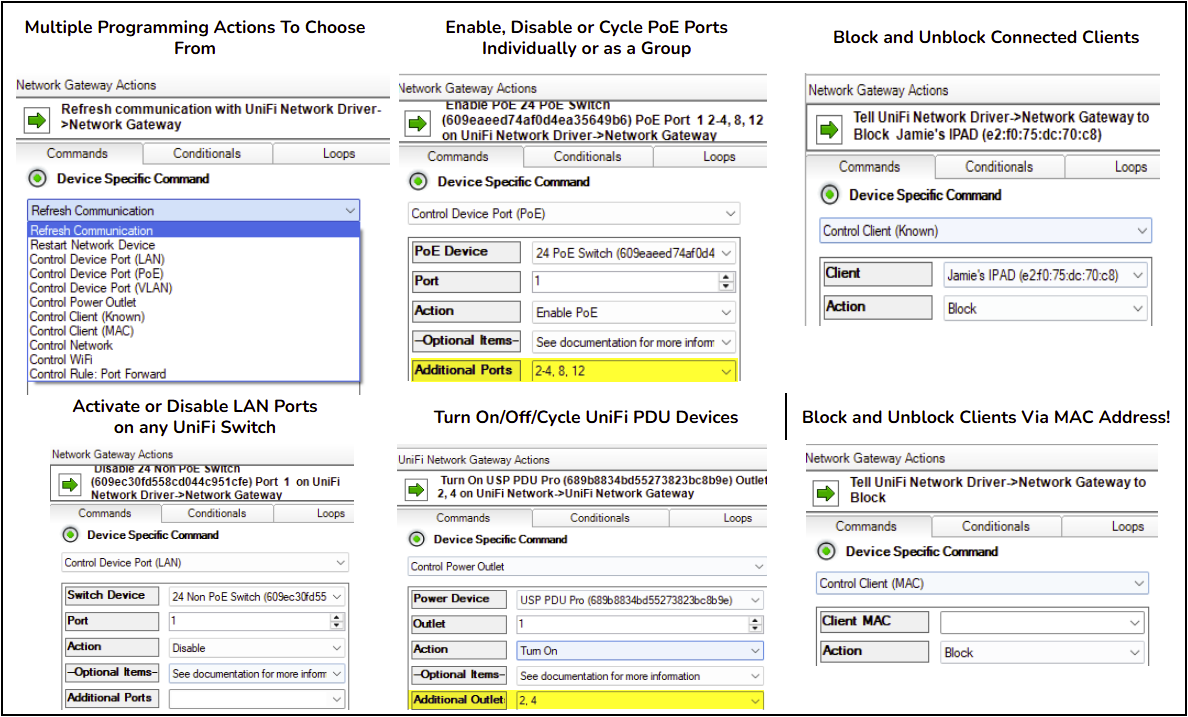Click the Port number field in LAN port panel

249,622
